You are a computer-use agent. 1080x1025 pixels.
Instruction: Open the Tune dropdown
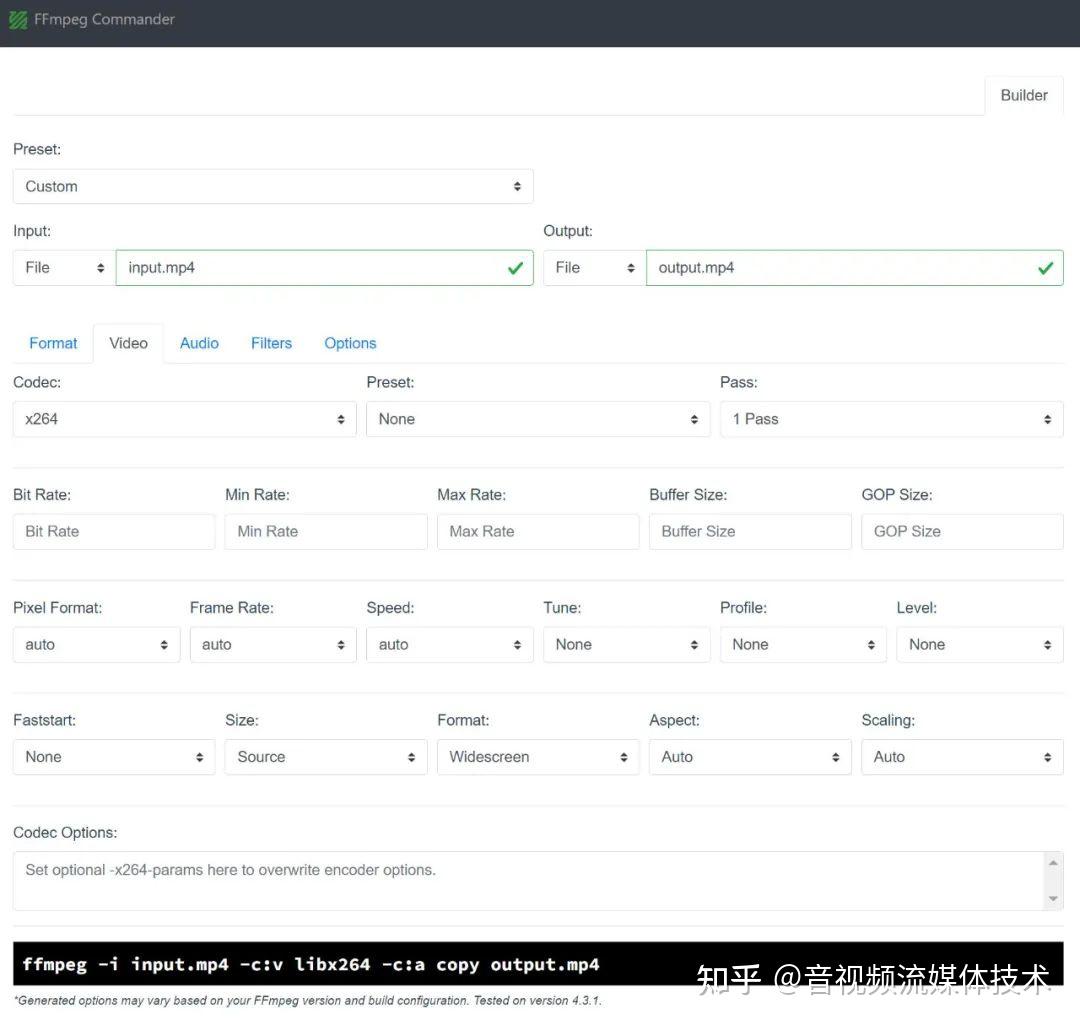coord(626,644)
